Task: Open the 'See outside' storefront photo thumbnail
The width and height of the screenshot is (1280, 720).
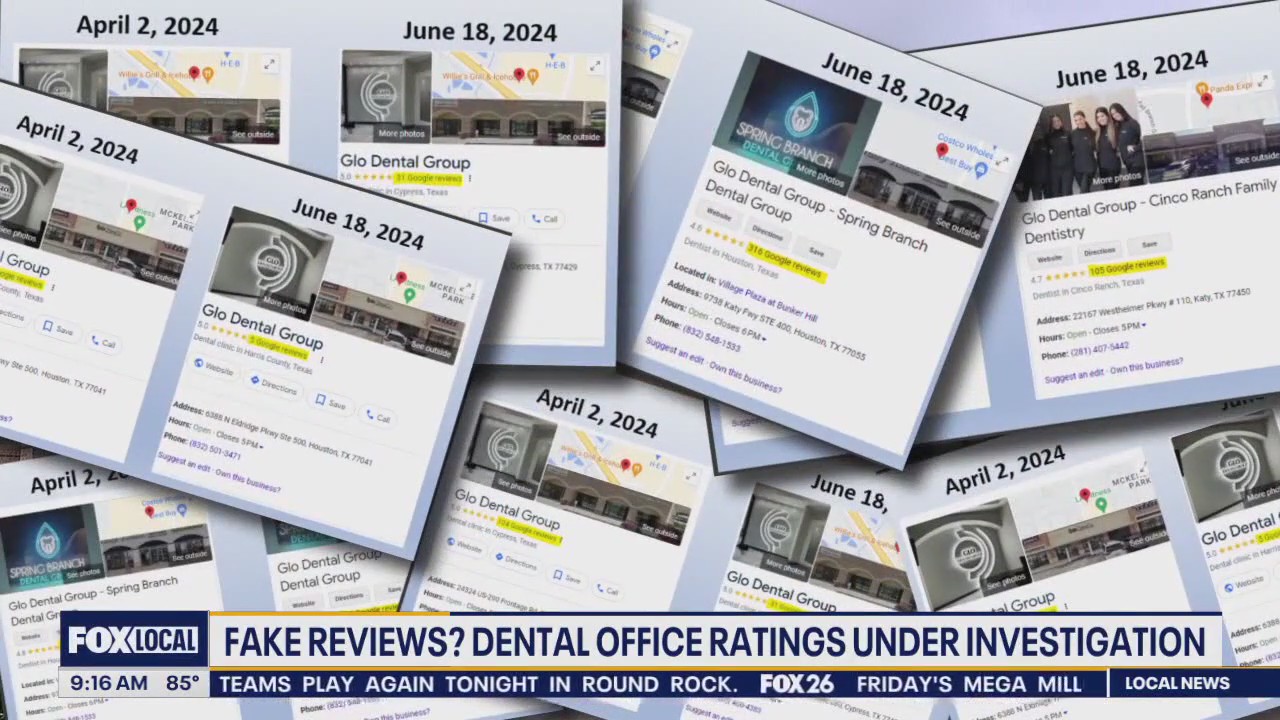Action: pos(580,137)
